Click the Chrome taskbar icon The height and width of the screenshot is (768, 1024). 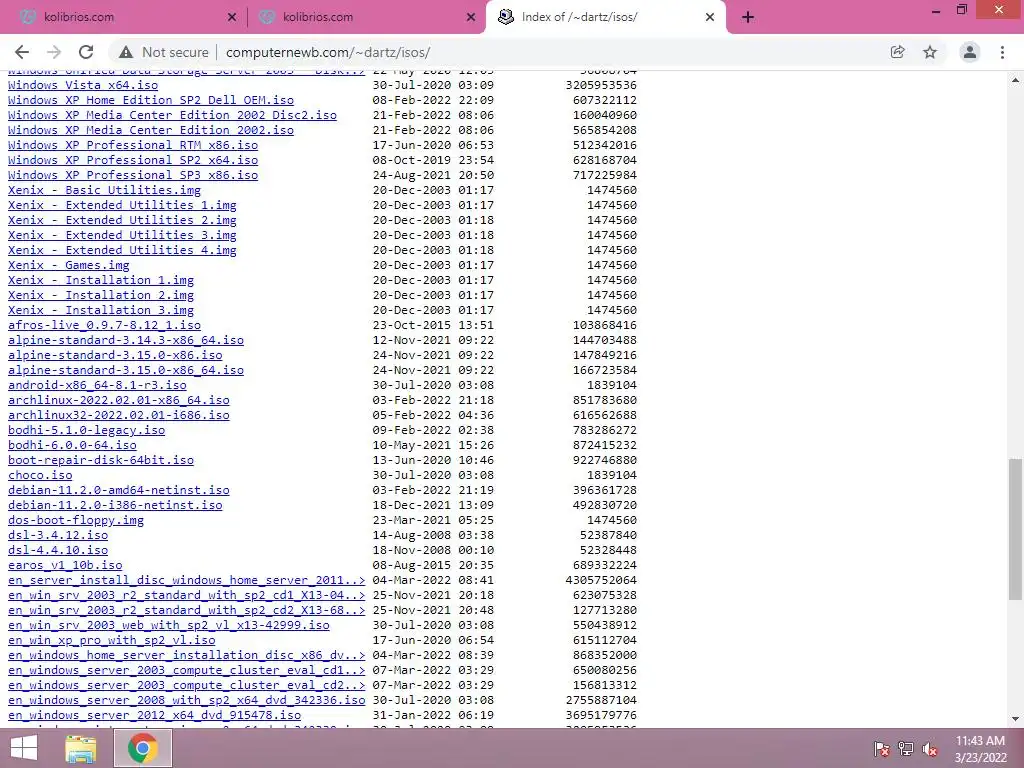click(143, 748)
